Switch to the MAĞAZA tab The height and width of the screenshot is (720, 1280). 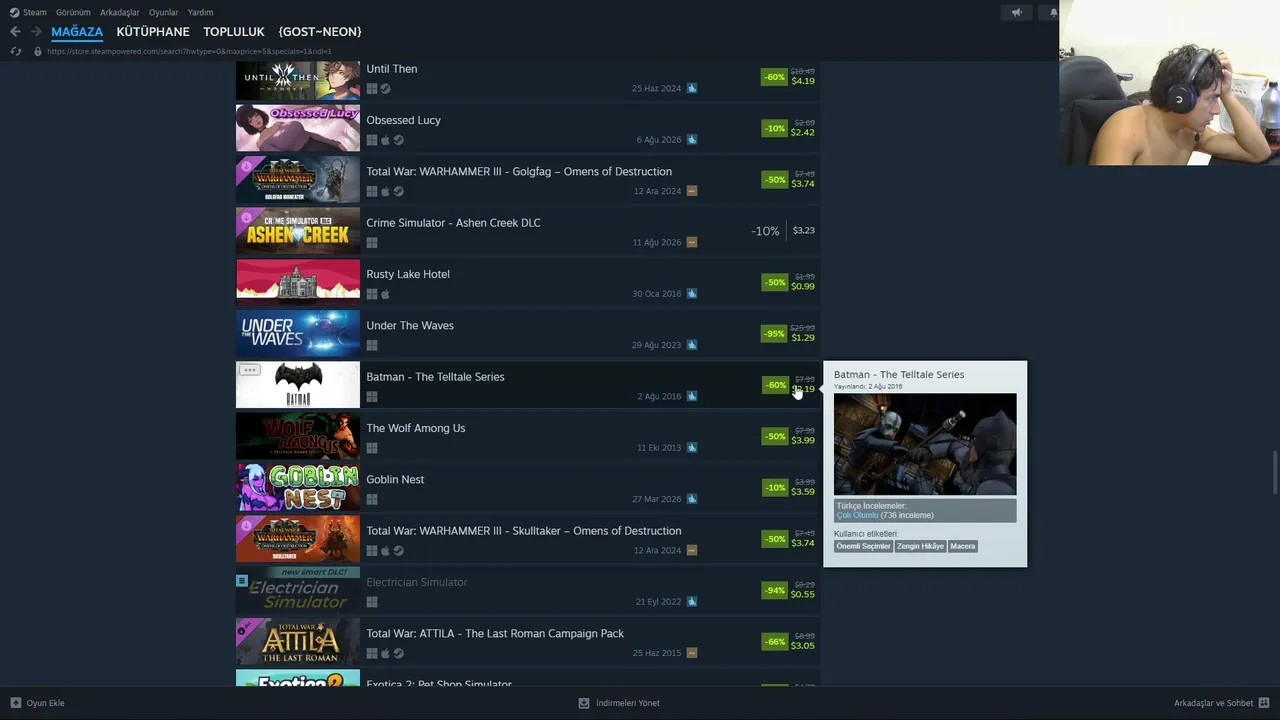77,32
